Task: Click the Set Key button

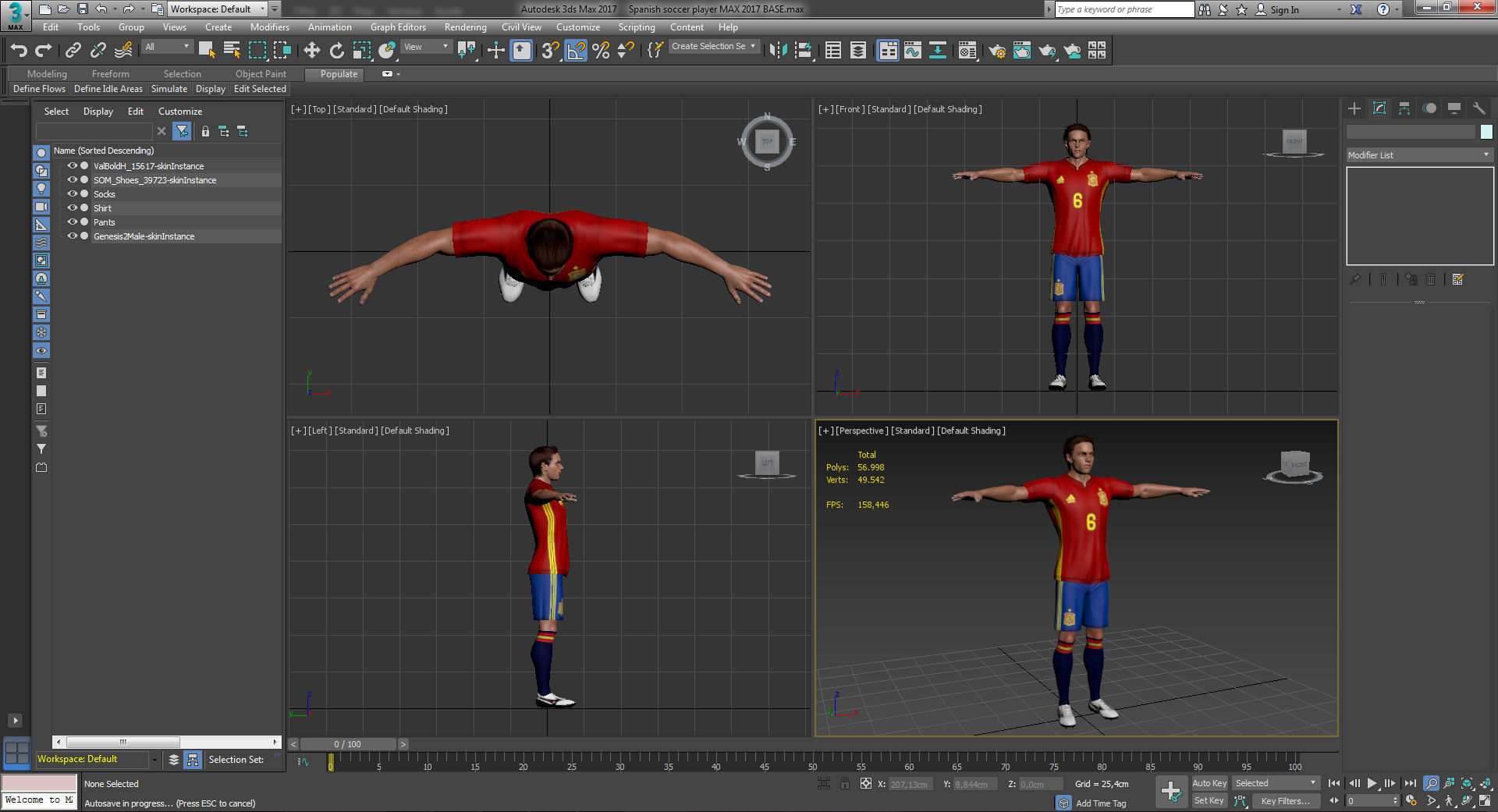Action: tap(1209, 801)
